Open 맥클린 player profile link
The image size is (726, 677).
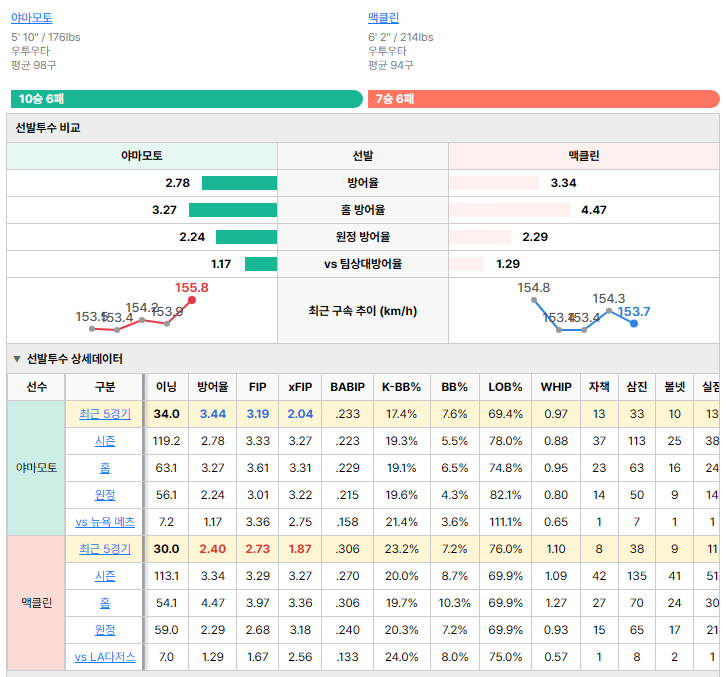click(x=383, y=18)
